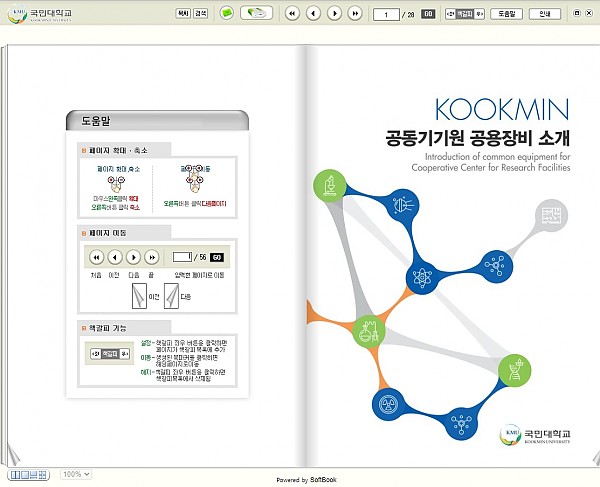Viewport: 600px width, 487px height.
Task: Click bottom-left page curl to go back
Action: (13, 454)
